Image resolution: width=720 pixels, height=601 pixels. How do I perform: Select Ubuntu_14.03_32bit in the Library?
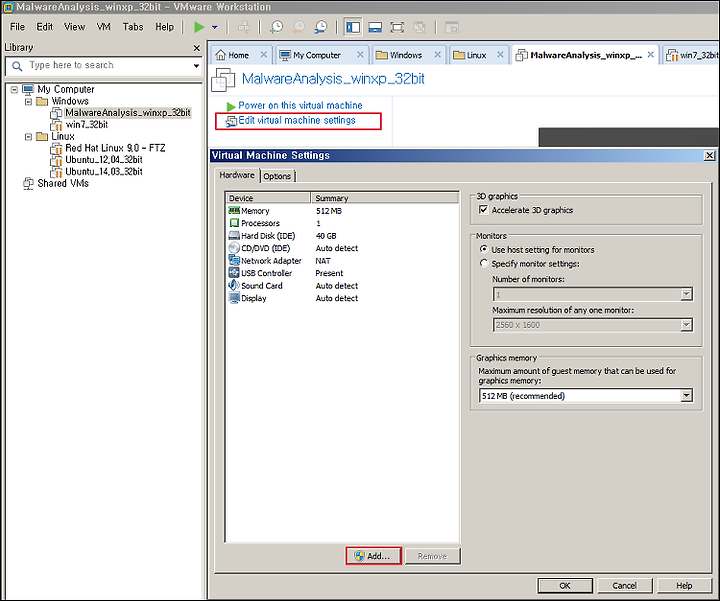pyautogui.click(x=104, y=171)
